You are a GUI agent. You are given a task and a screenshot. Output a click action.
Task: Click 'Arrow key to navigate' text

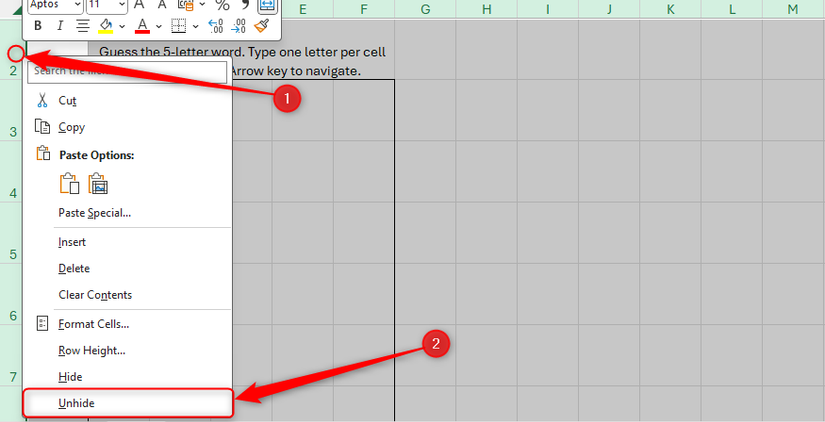click(295, 71)
